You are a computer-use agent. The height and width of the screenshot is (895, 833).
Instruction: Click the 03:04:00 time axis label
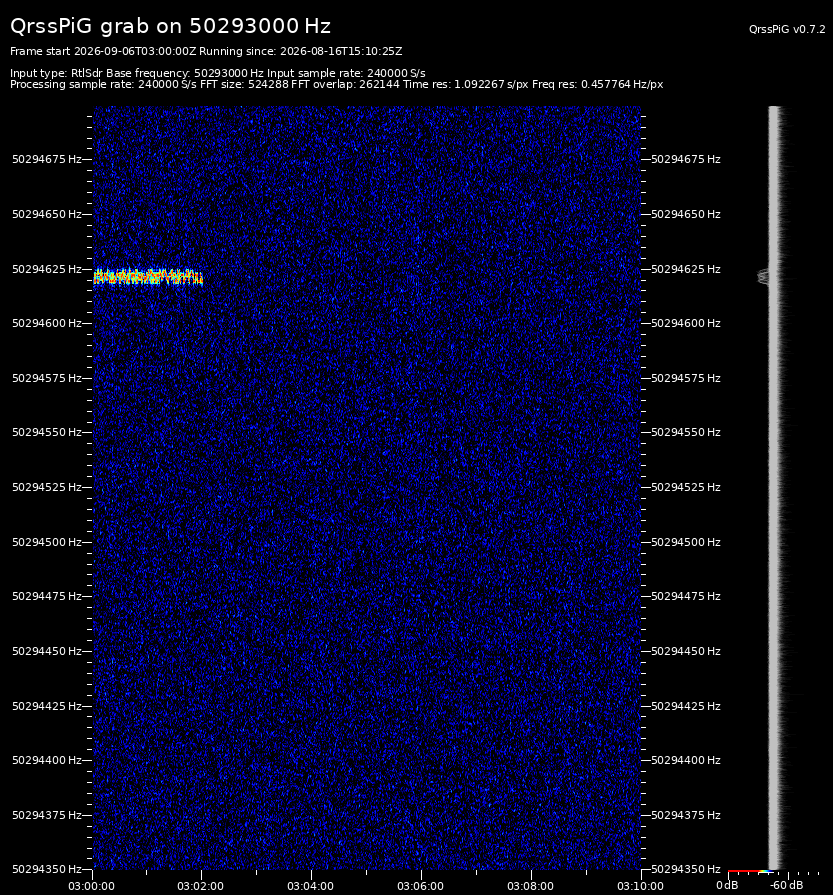311,886
